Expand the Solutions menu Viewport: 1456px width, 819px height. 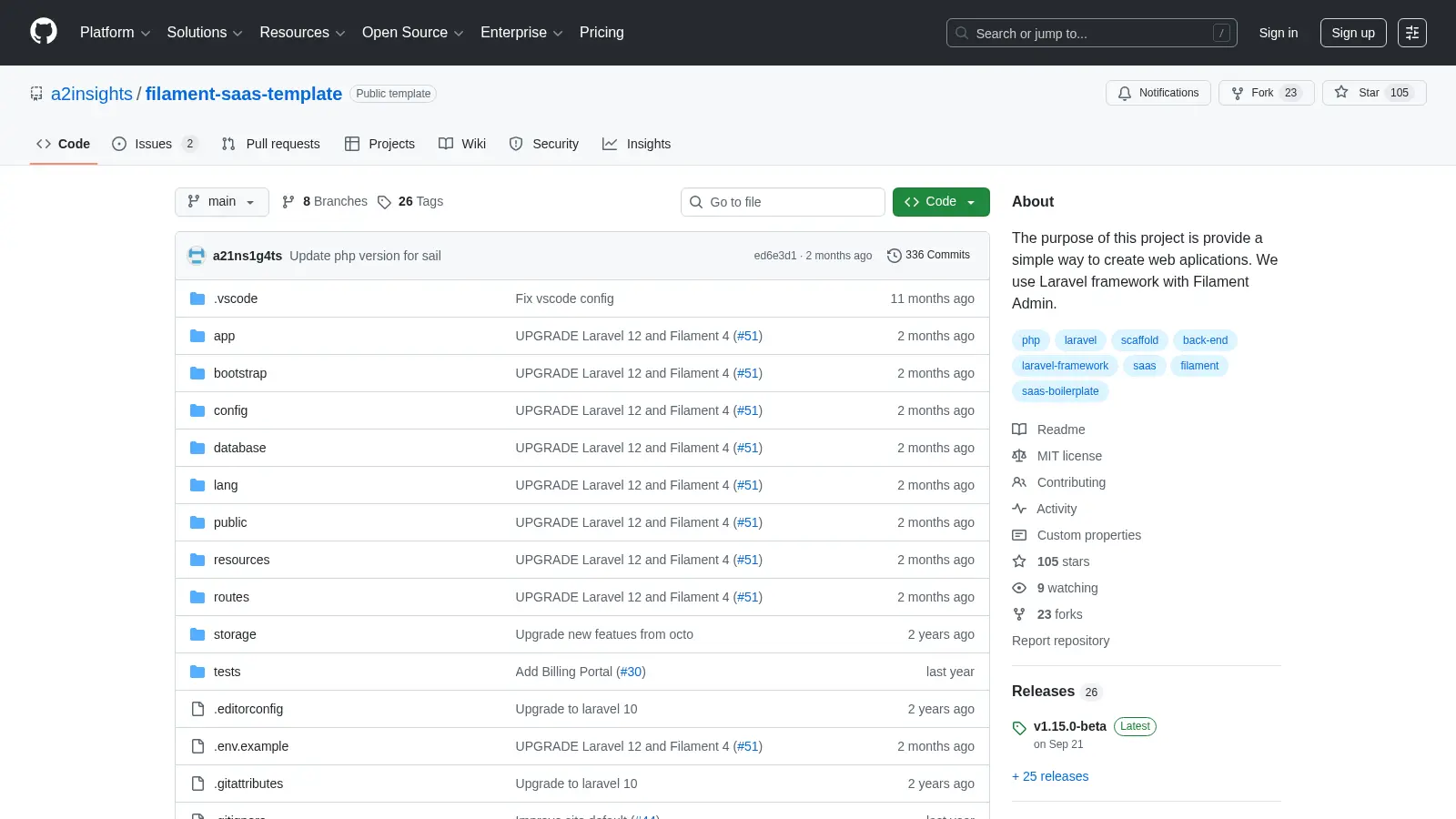pyautogui.click(x=205, y=33)
